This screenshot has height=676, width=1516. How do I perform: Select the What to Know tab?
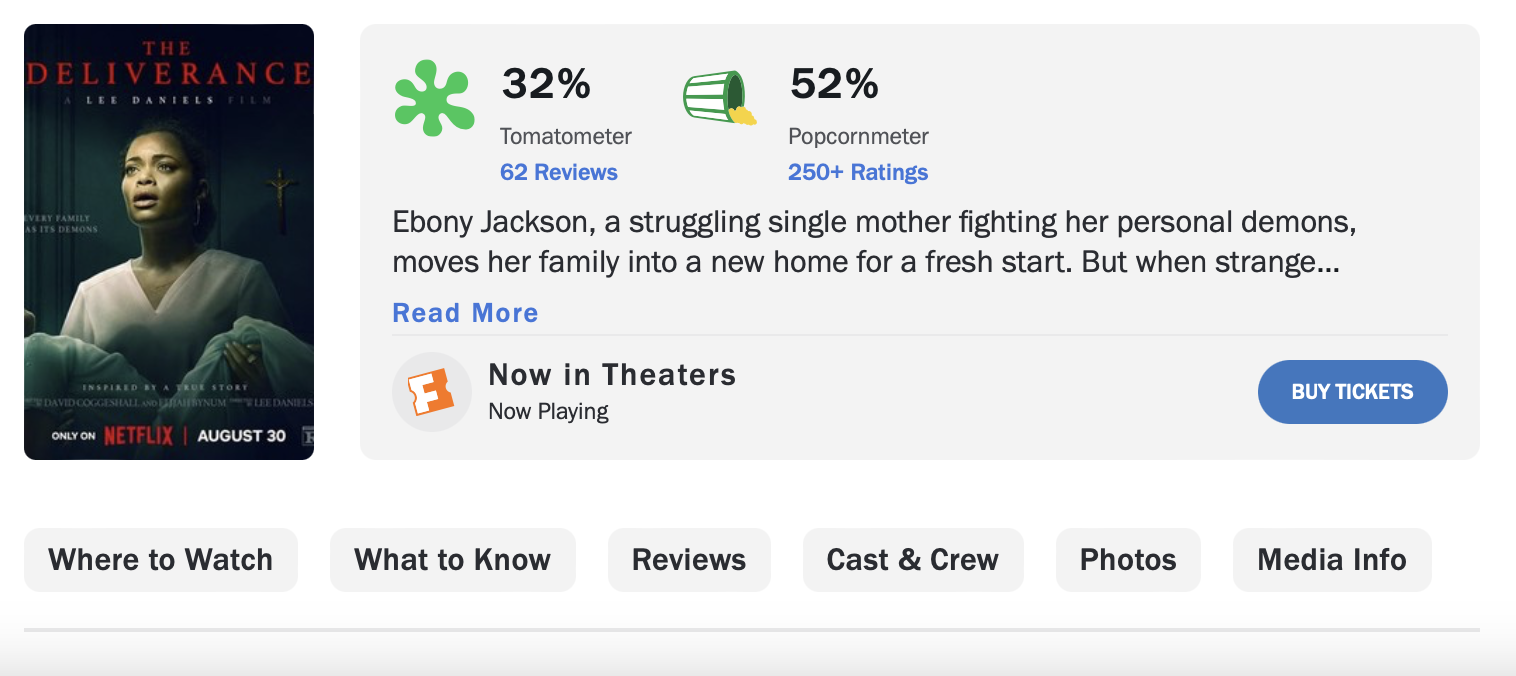(452, 560)
